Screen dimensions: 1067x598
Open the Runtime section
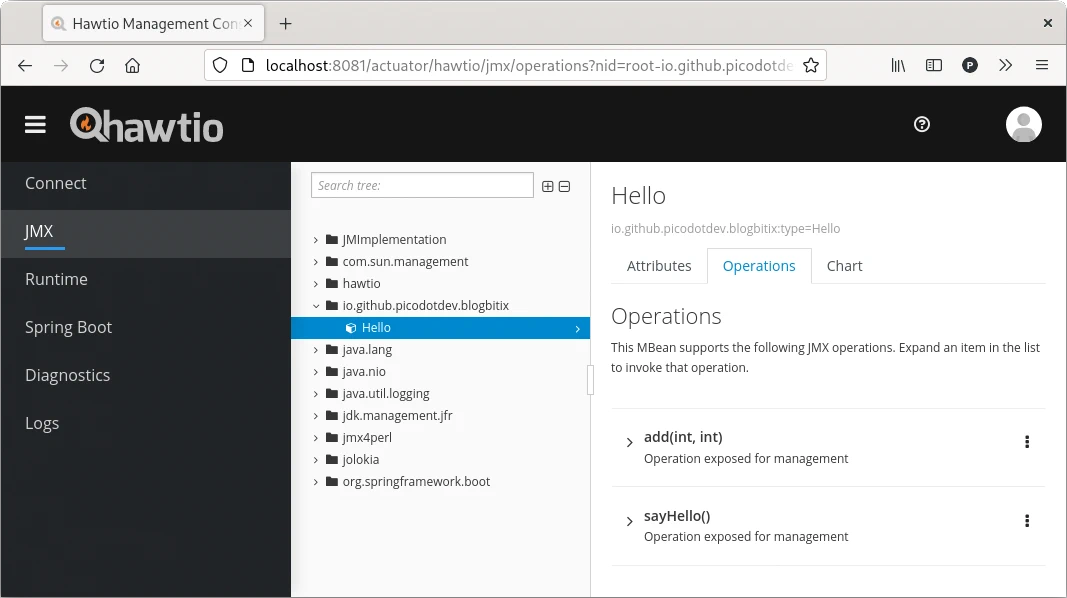tap(56, 279)
